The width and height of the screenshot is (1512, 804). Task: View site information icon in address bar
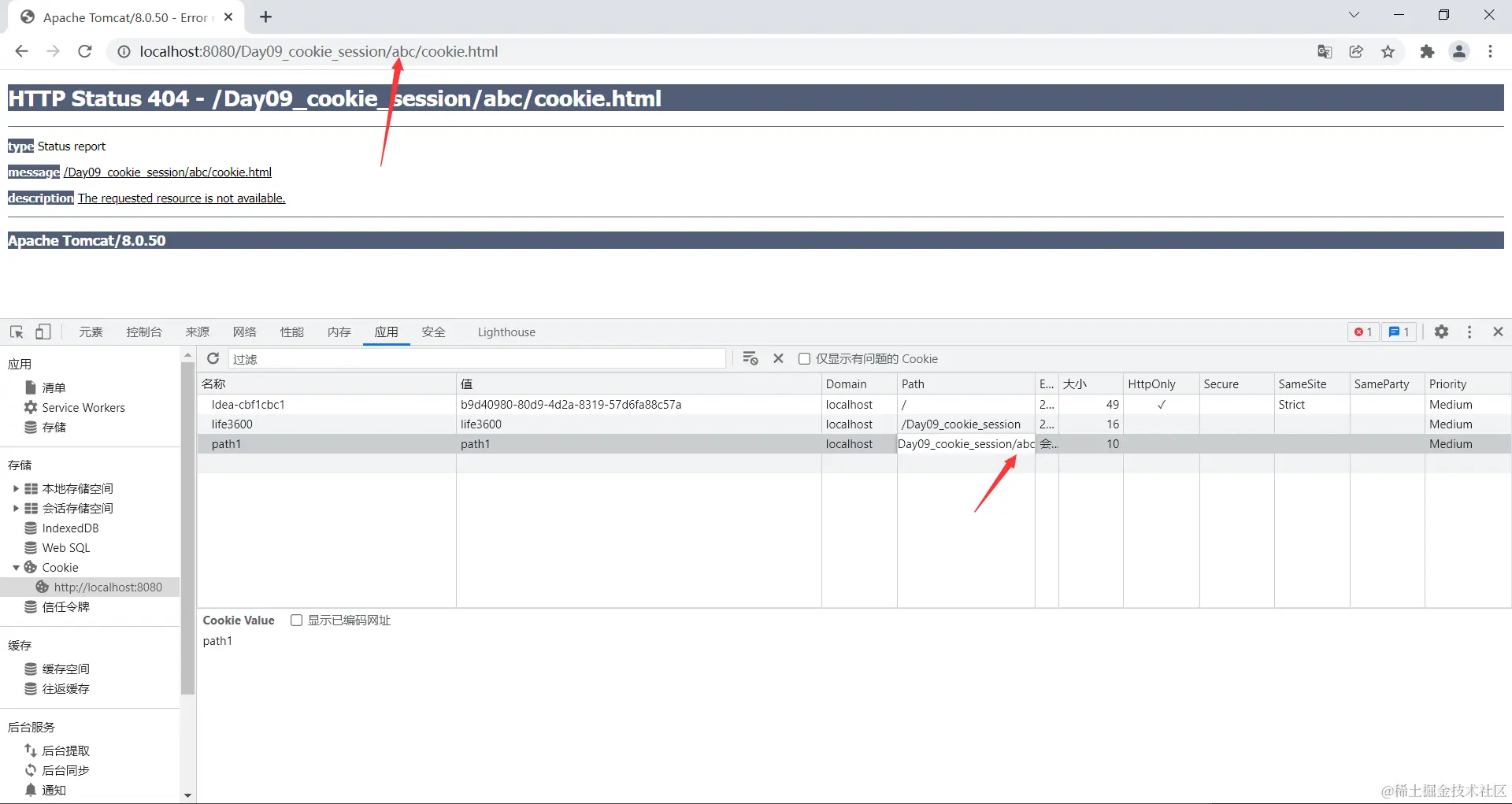(x=124, y=51)
